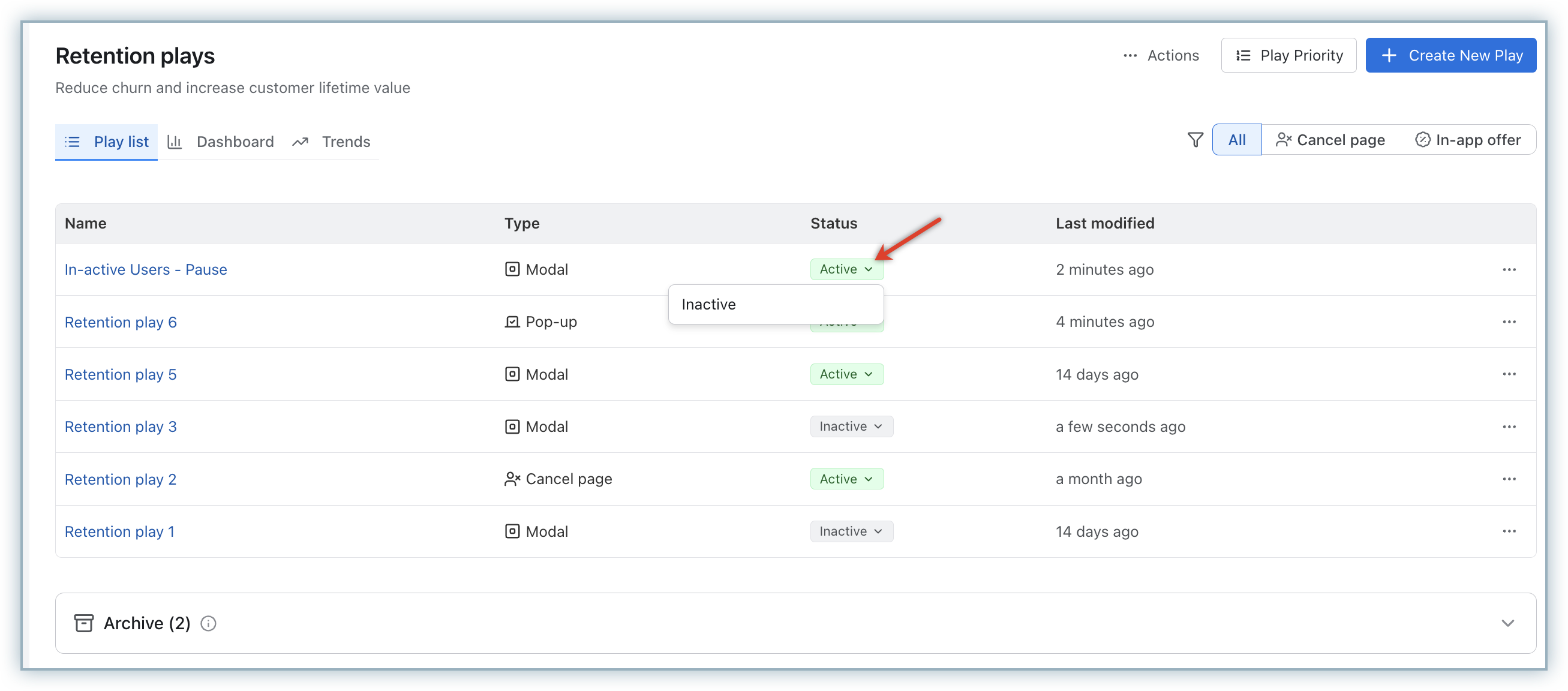
Task: Open row options for Retention play 3
Action: [x=1509, y=426]
